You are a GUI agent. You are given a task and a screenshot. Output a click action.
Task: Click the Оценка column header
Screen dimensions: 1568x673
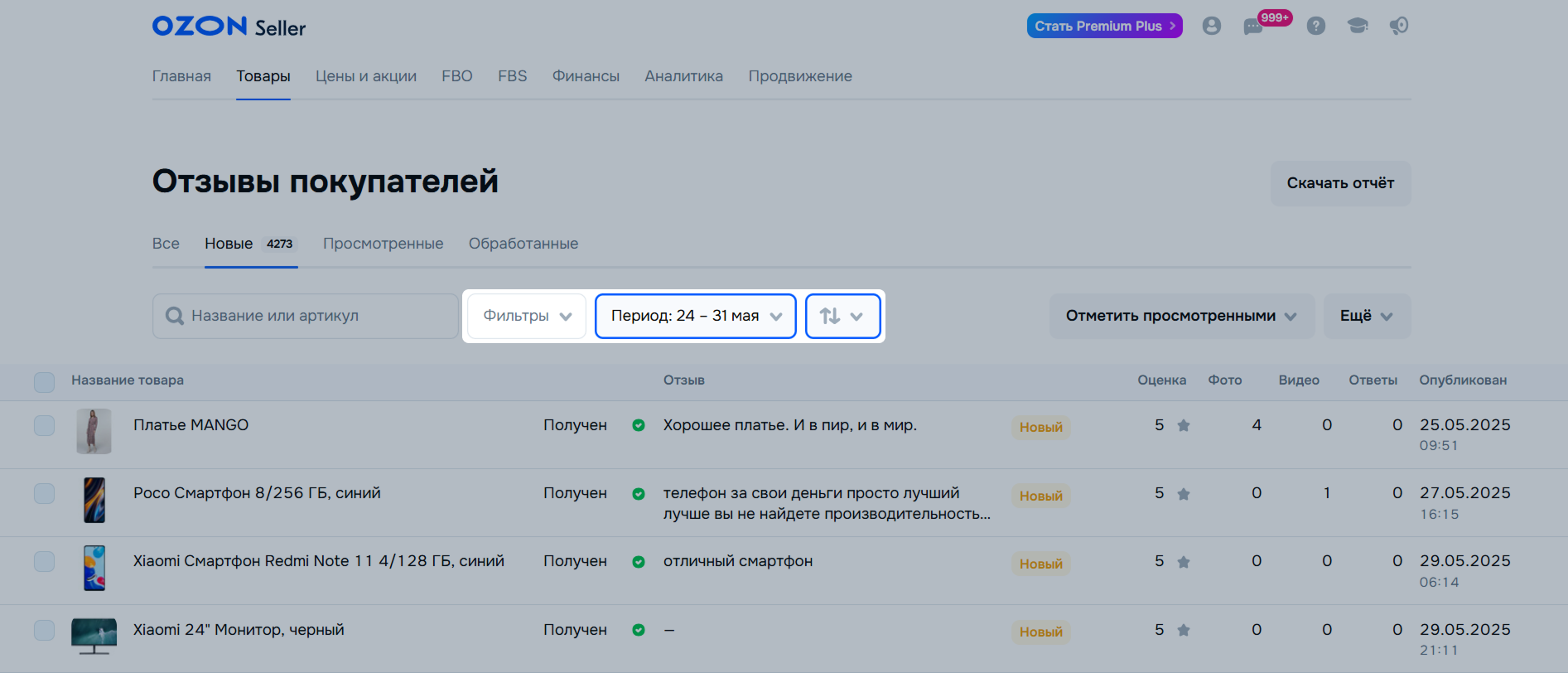(1161, 380)
